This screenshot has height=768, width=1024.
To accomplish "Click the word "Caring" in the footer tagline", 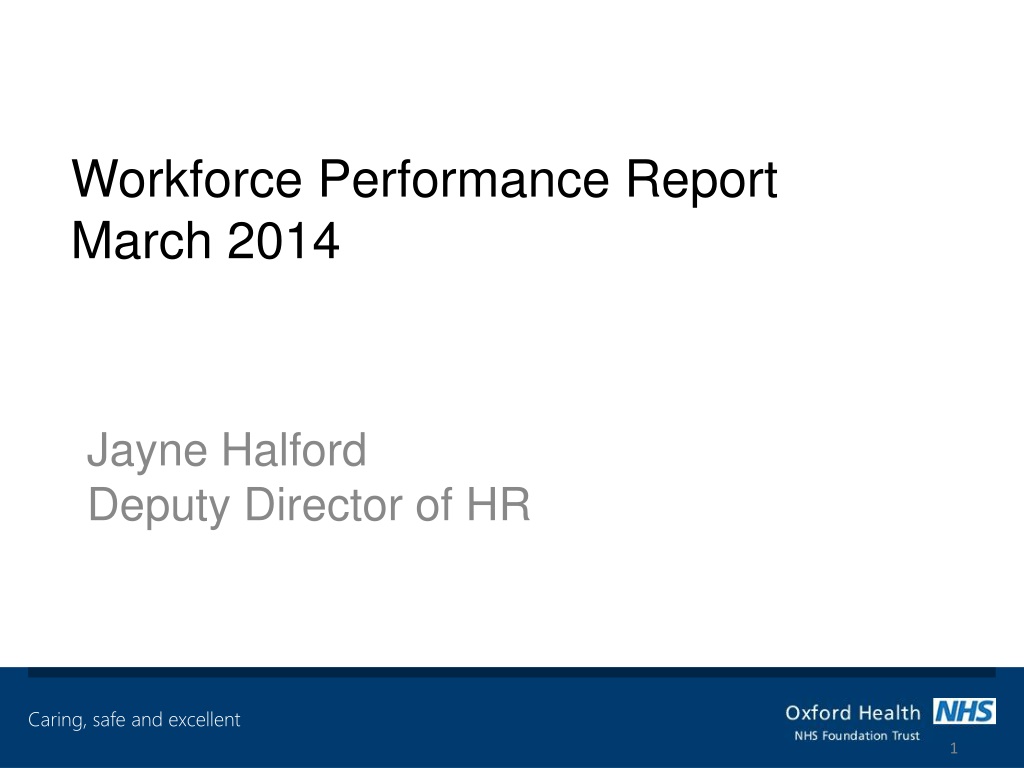I will 57,720.
